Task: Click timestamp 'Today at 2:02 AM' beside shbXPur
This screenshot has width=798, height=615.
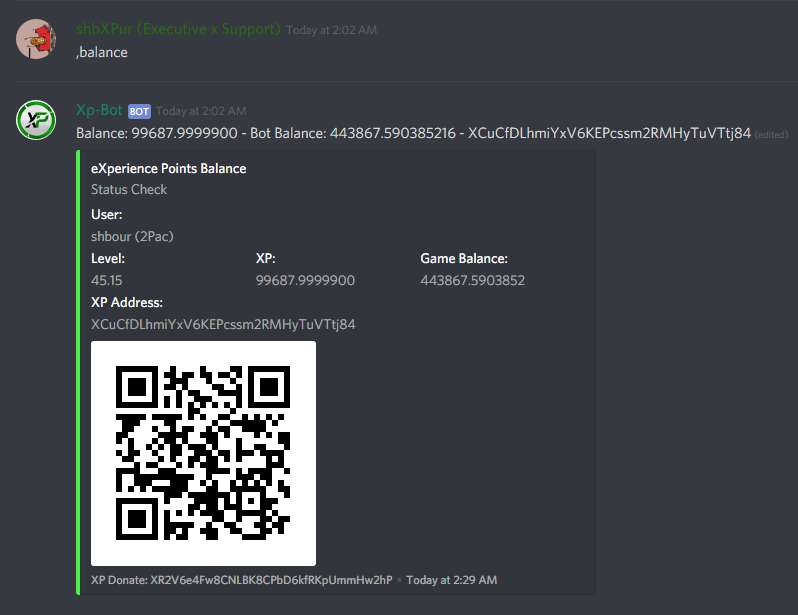Action: pos(331,30)
